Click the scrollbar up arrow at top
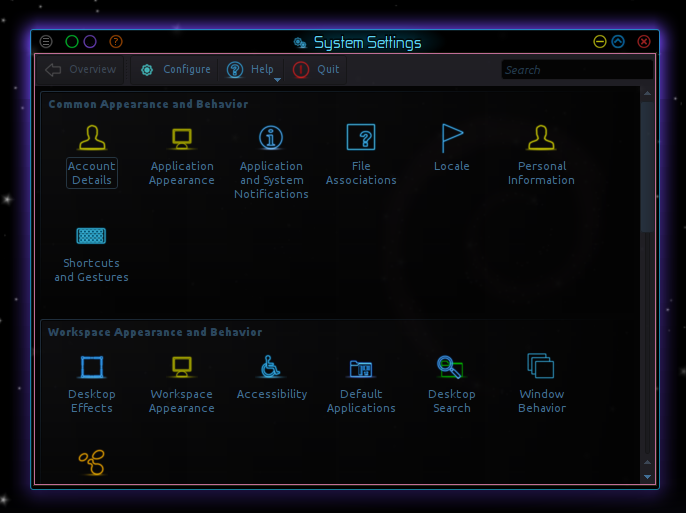 pos(648,93)
